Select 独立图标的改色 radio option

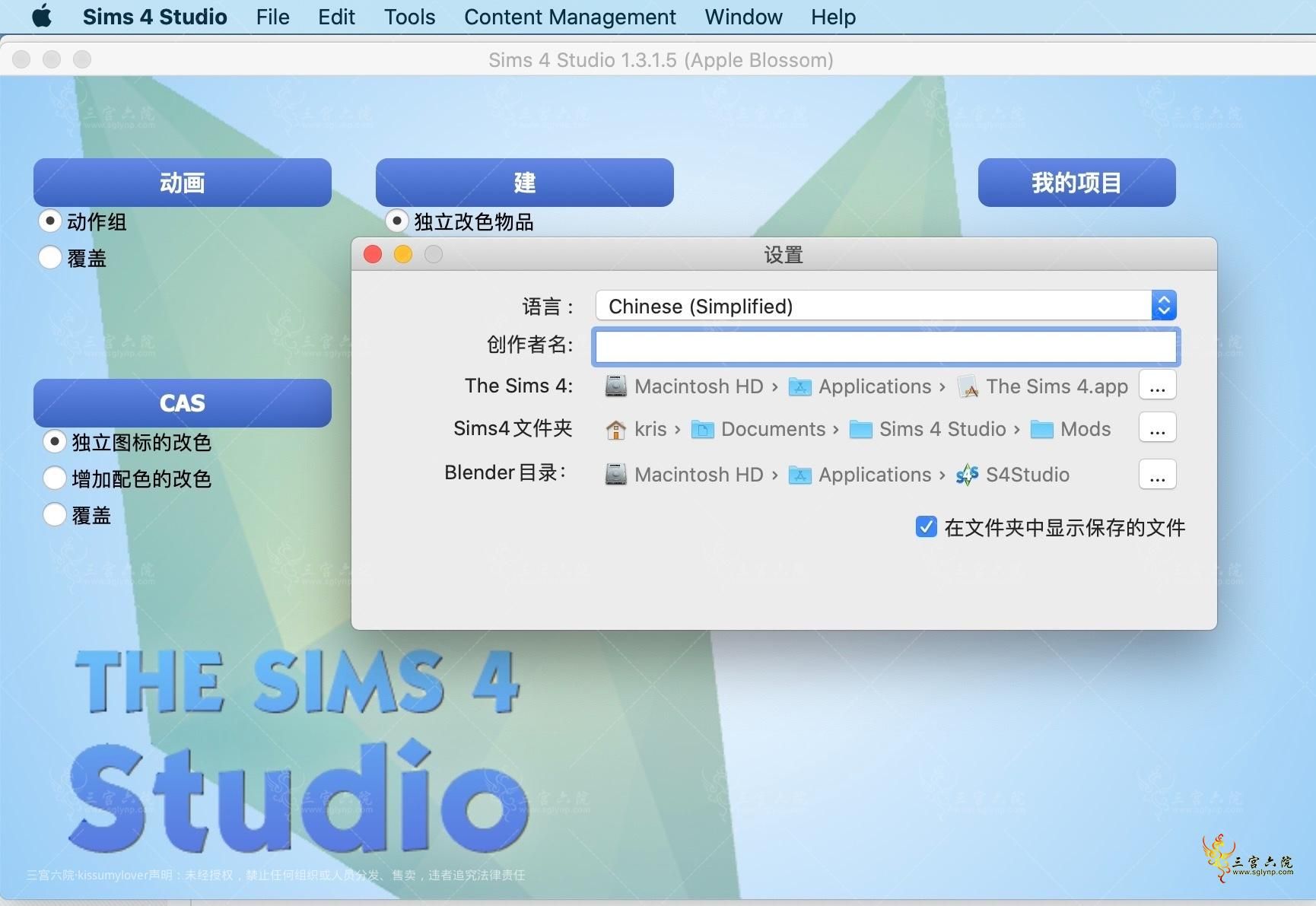coord(55,441)
